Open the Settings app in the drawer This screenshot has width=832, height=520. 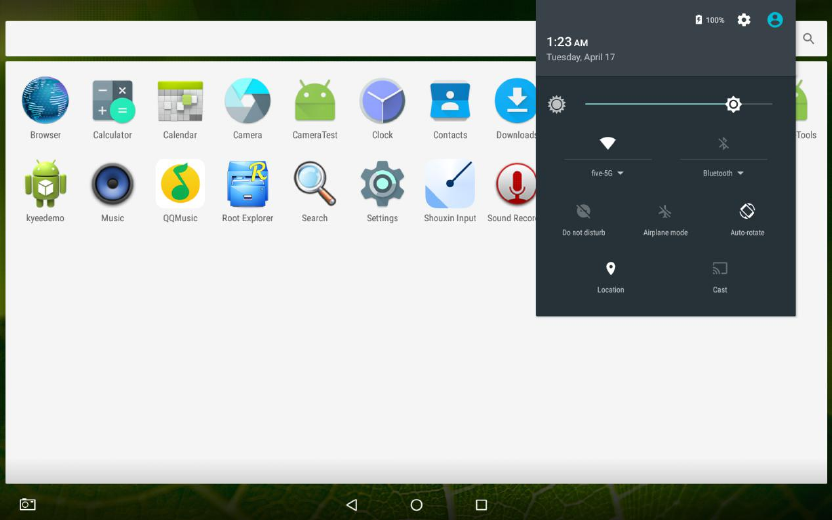[382, 184]
